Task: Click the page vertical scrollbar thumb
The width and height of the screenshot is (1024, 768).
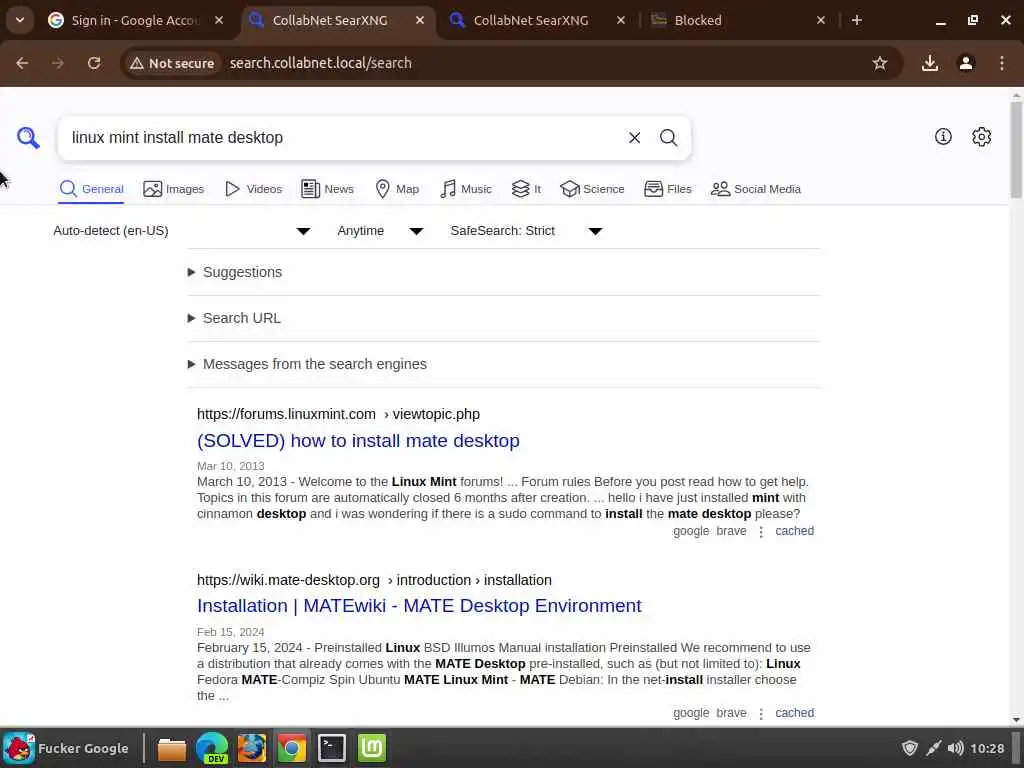Action: pyautogui.click(x=1016, y=149)
